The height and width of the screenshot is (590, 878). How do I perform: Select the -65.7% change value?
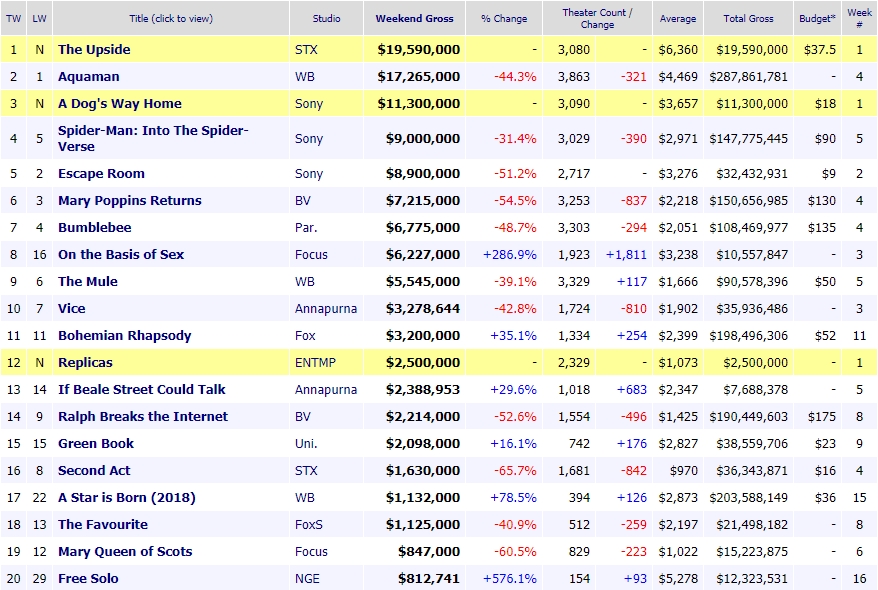tap(515, 470)
